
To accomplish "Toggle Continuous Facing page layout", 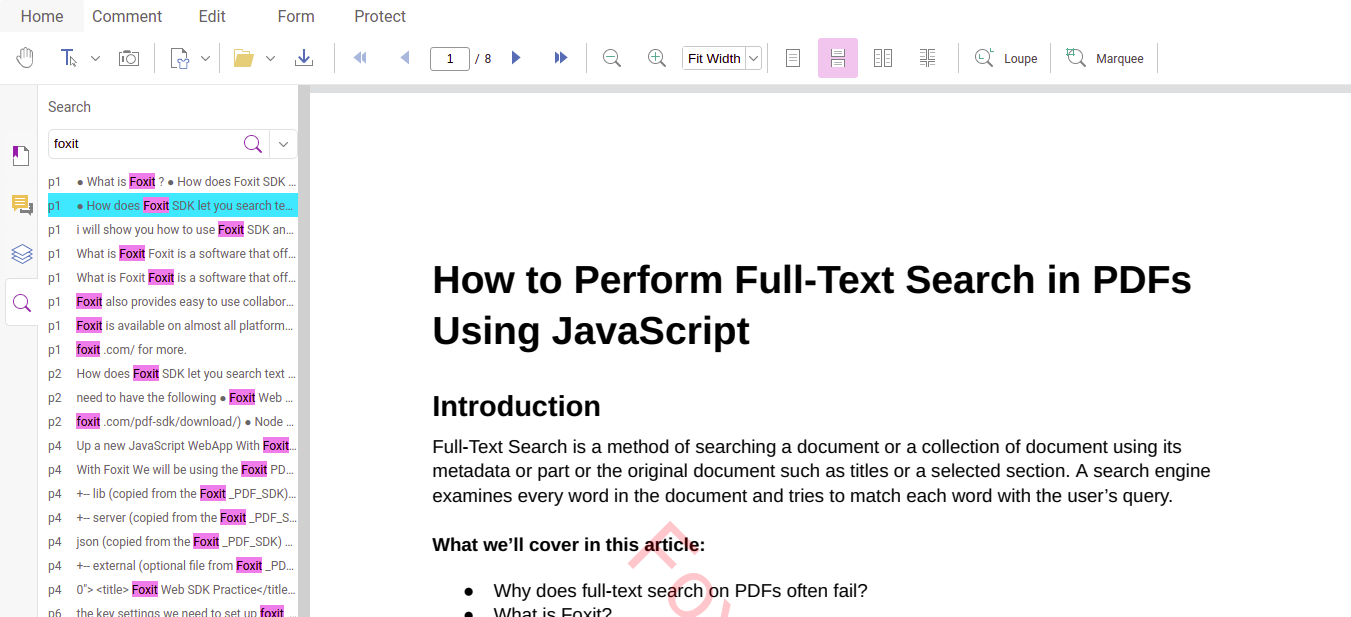I will tap(928, 57).
